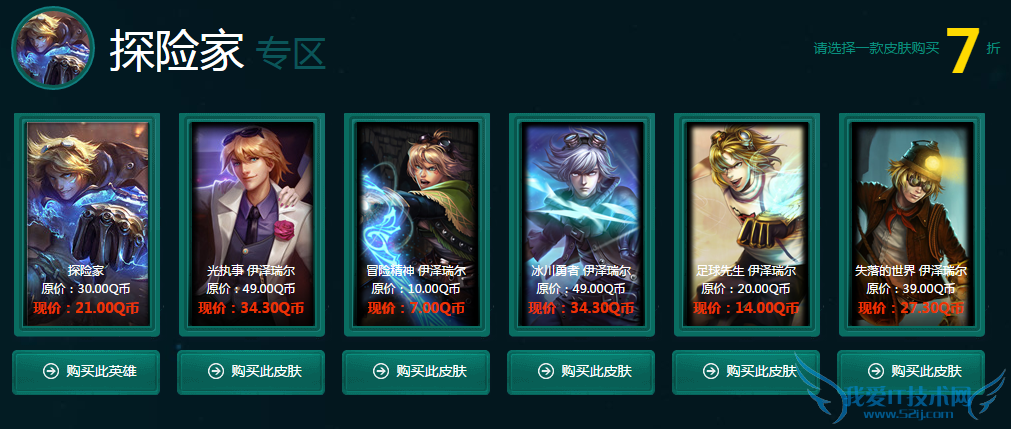Click the yellow 7 折 discount label
The image size is (1011, 429).
tap(973, 50)
